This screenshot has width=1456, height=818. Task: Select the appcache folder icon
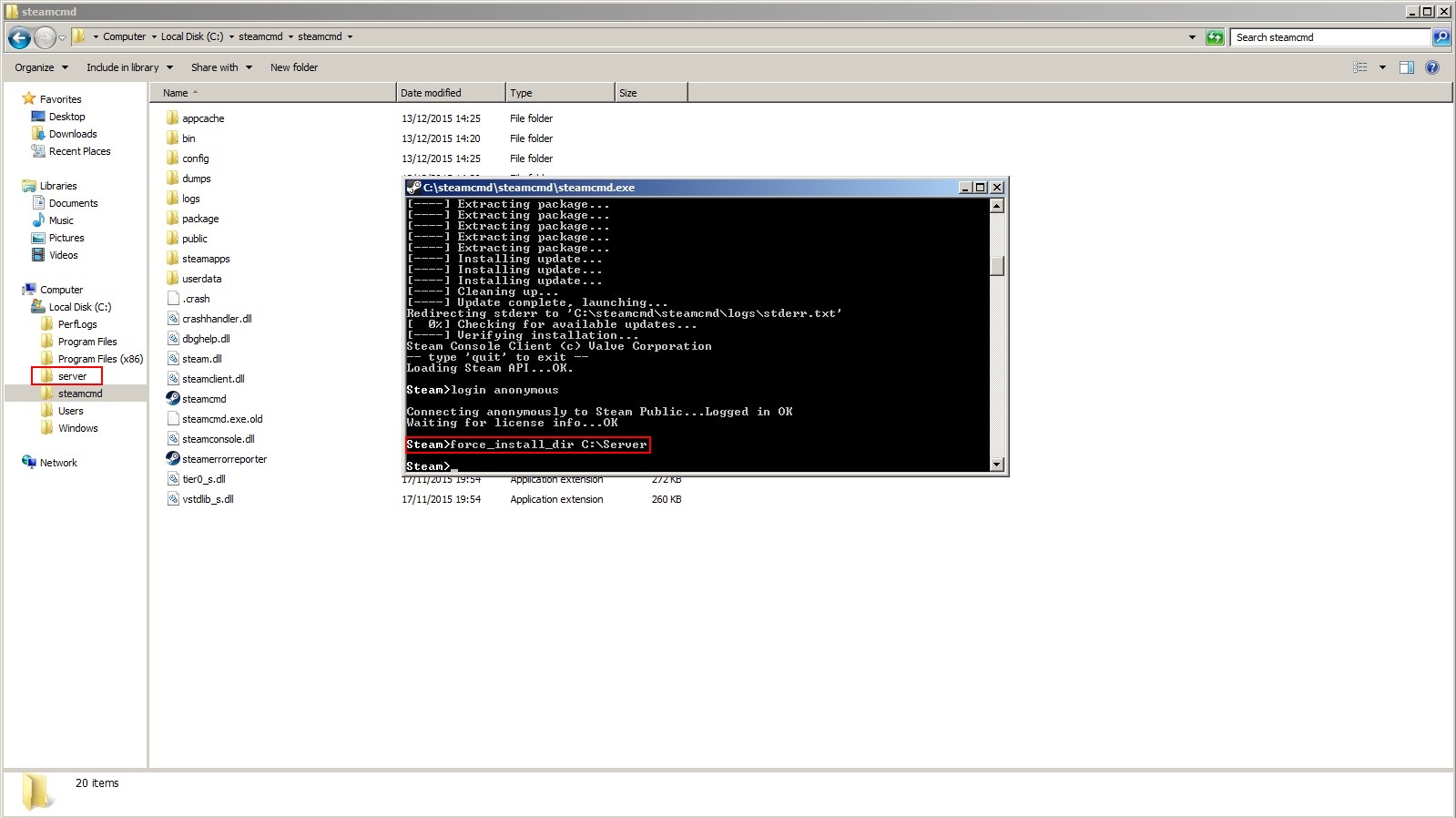click(x=173, y=118)
